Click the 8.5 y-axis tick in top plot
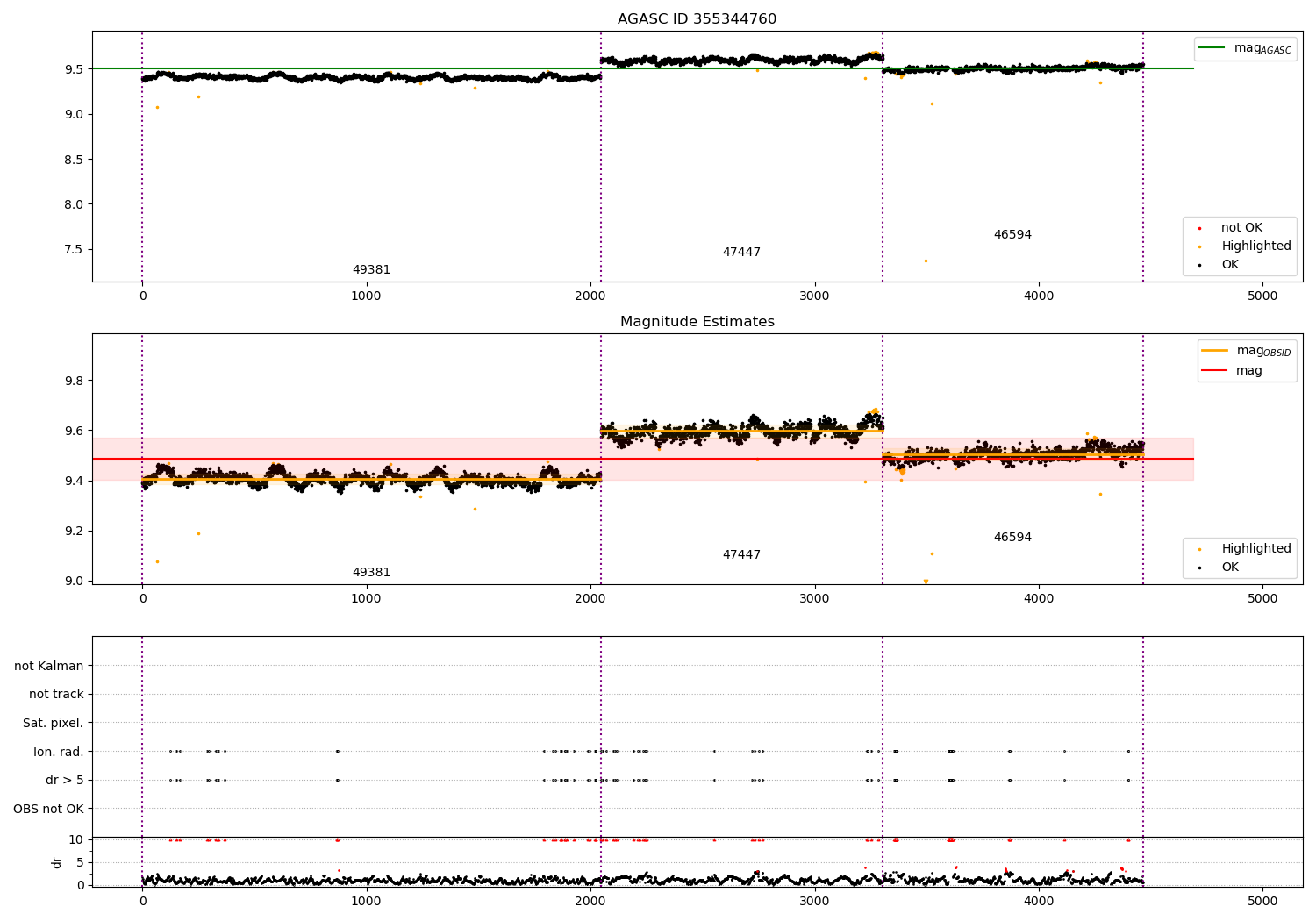1316x921 pixels. (73, 160)
